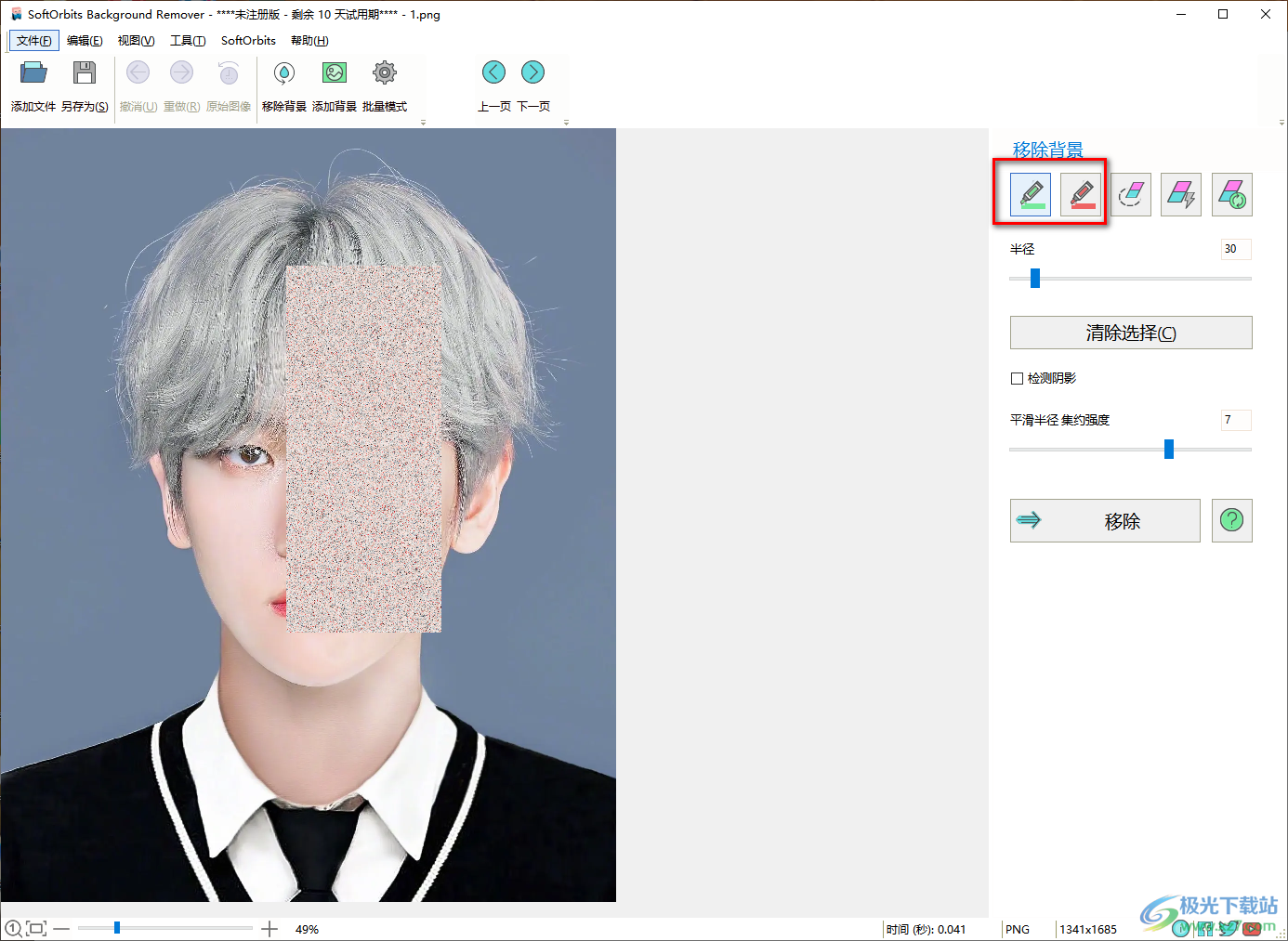The width and height of the screenshot is (1288, 941).
Task: Click the info icon in status bar
Action: [x=1181, y=929]
